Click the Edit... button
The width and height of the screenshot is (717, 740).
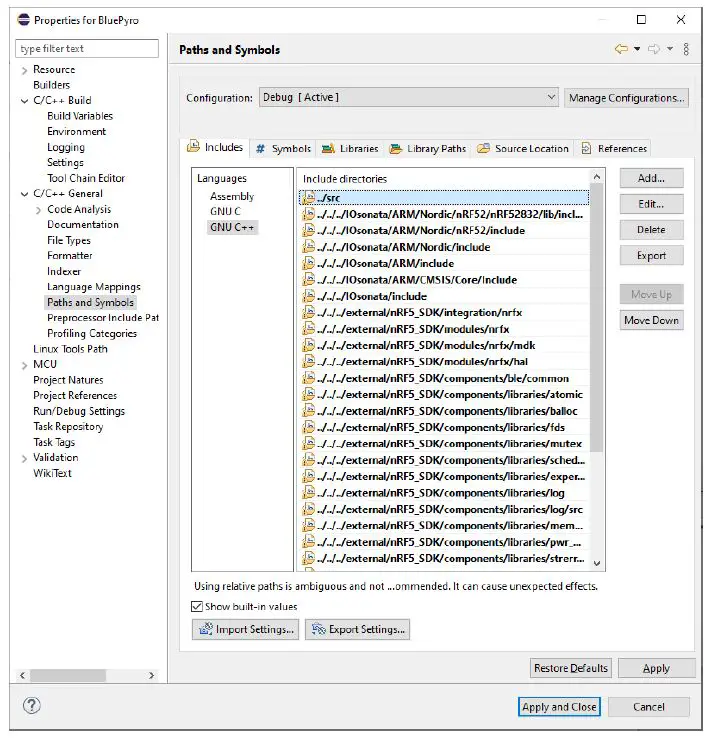click(651, 204)
